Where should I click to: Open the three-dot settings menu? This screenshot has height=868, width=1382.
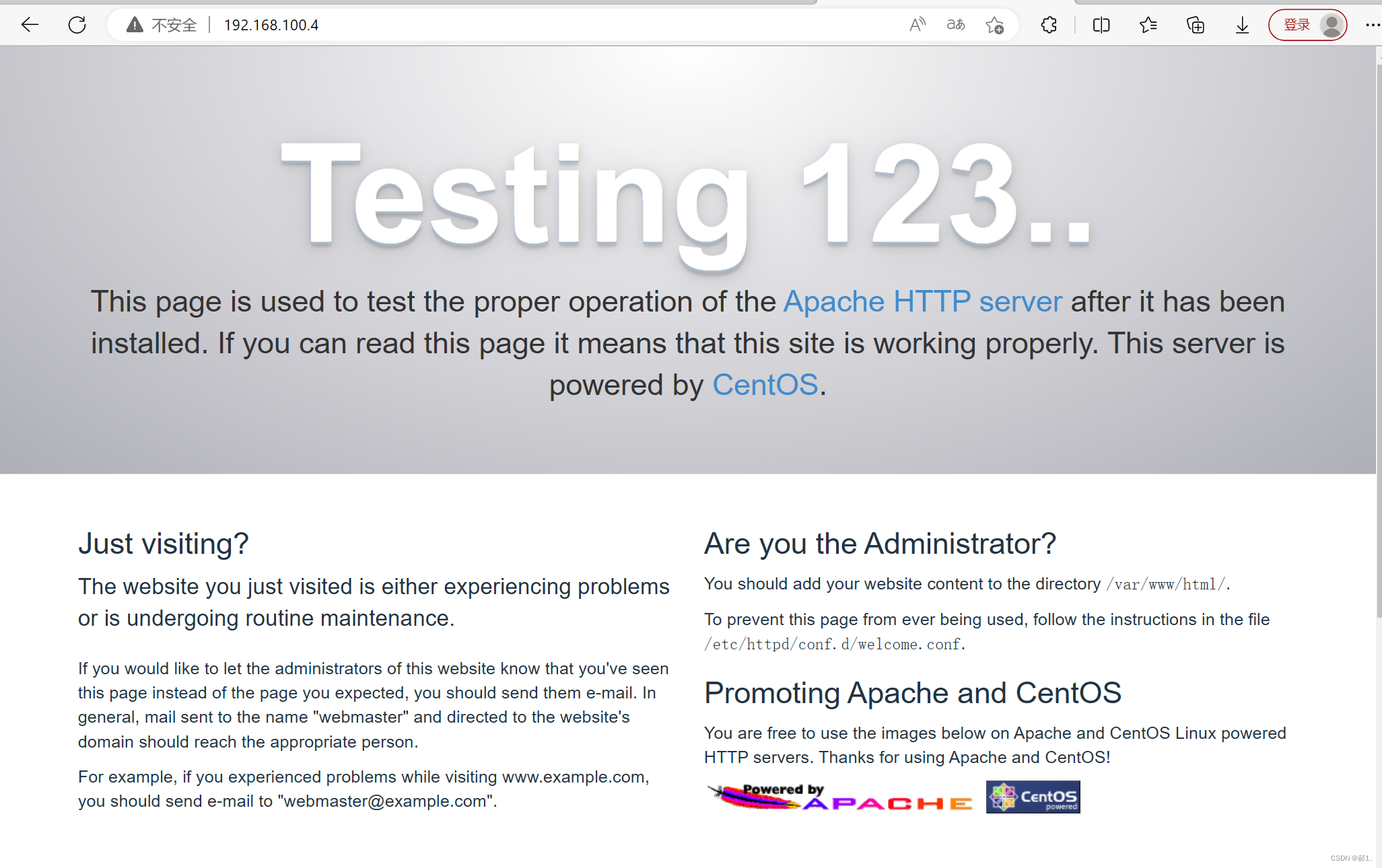pos(1372,26)
